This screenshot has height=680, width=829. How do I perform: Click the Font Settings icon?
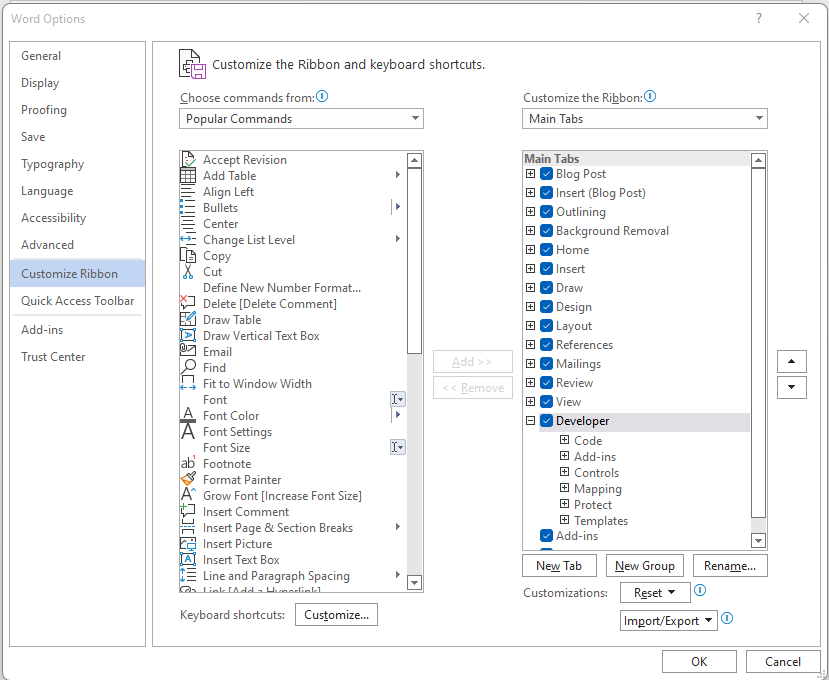[x=188, y=431]
